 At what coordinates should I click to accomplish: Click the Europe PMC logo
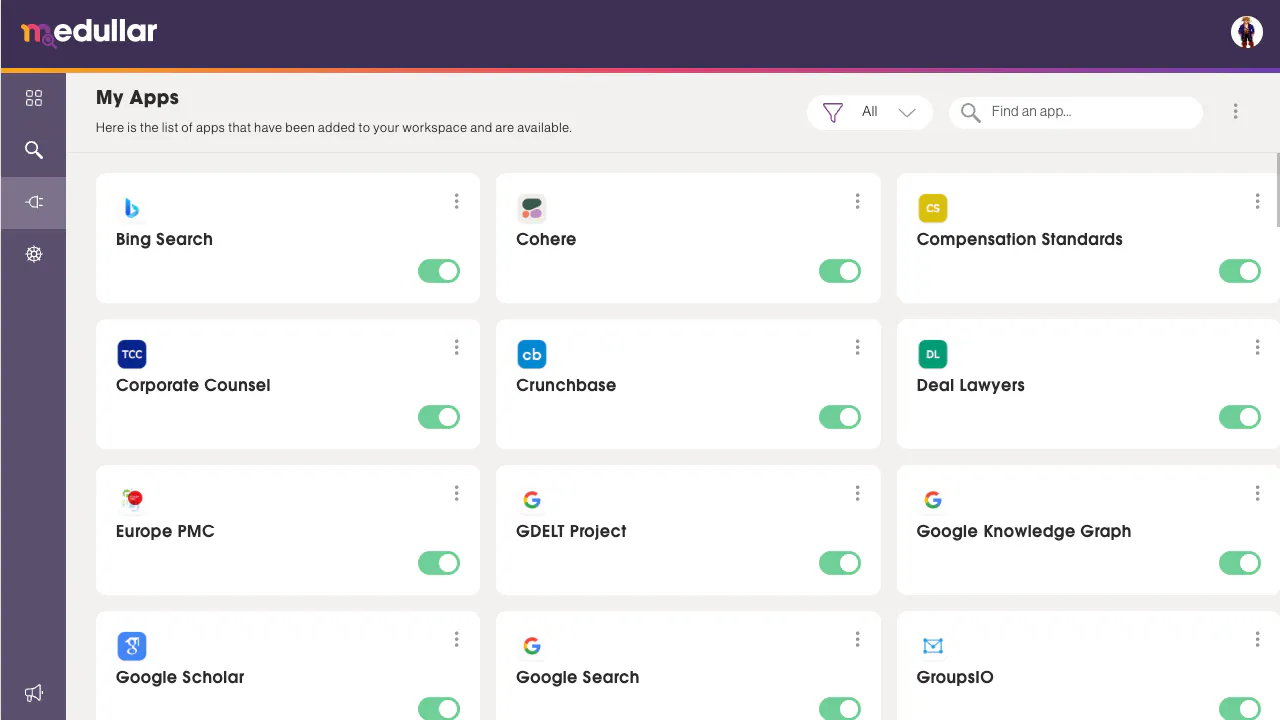(x=132, y=500)
